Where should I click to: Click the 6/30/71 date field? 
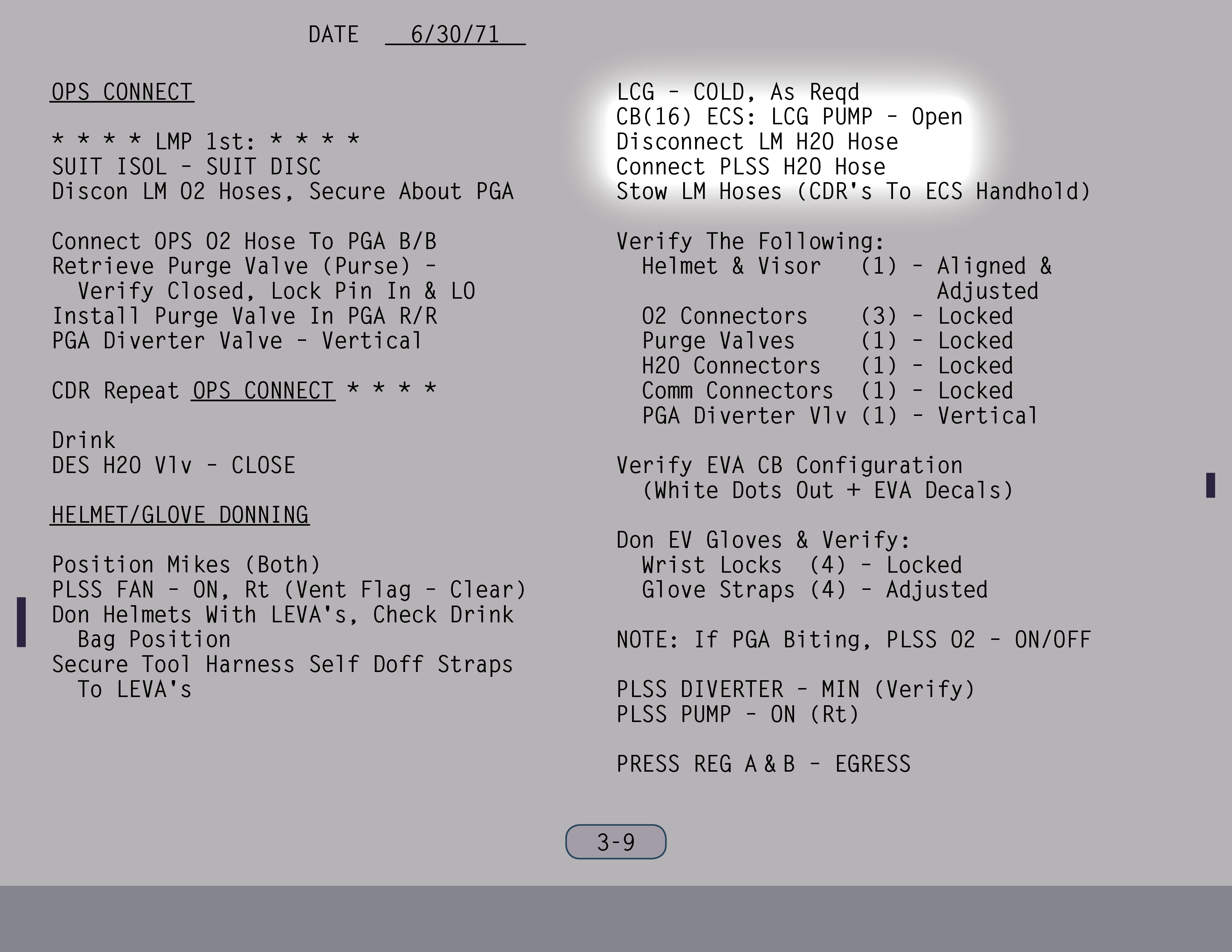click(x=455, y=34)
